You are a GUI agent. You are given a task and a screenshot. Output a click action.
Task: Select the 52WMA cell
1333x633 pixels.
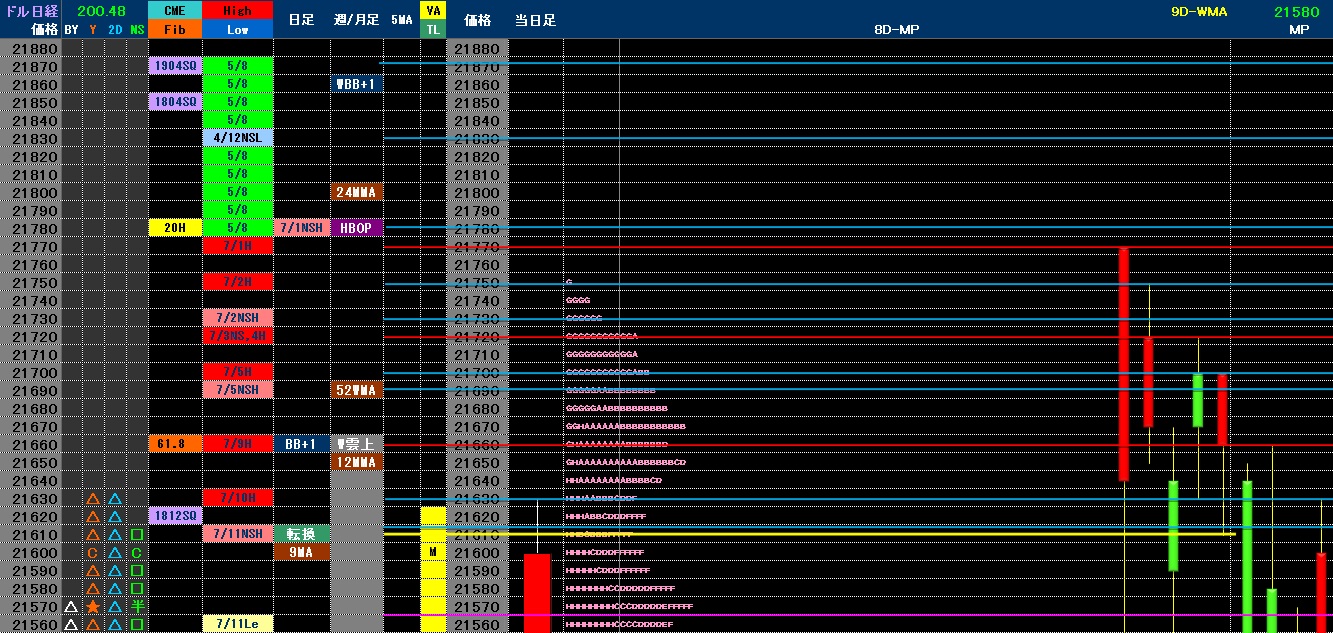coord(356,390)
